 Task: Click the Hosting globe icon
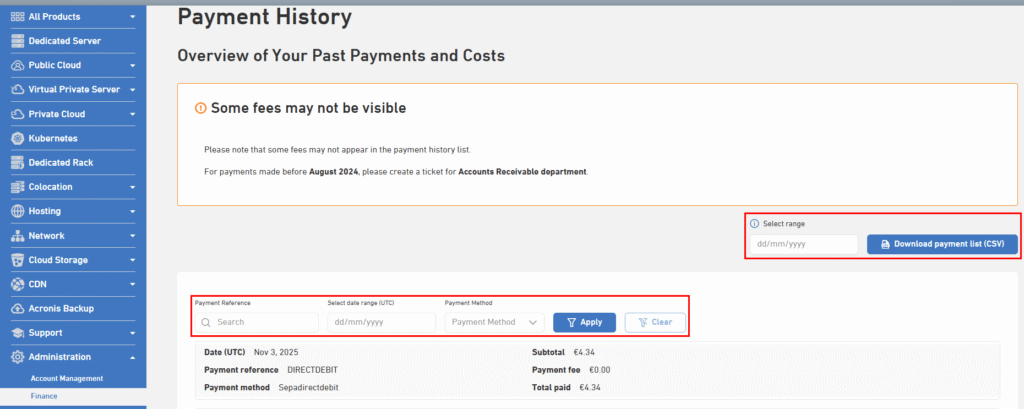point(17,211)
